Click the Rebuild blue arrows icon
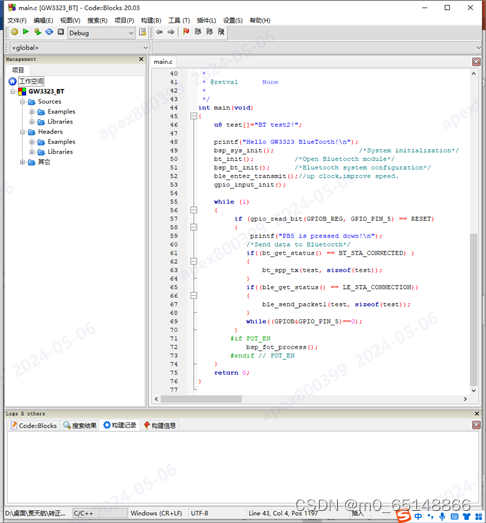 (x=49, y=32)
